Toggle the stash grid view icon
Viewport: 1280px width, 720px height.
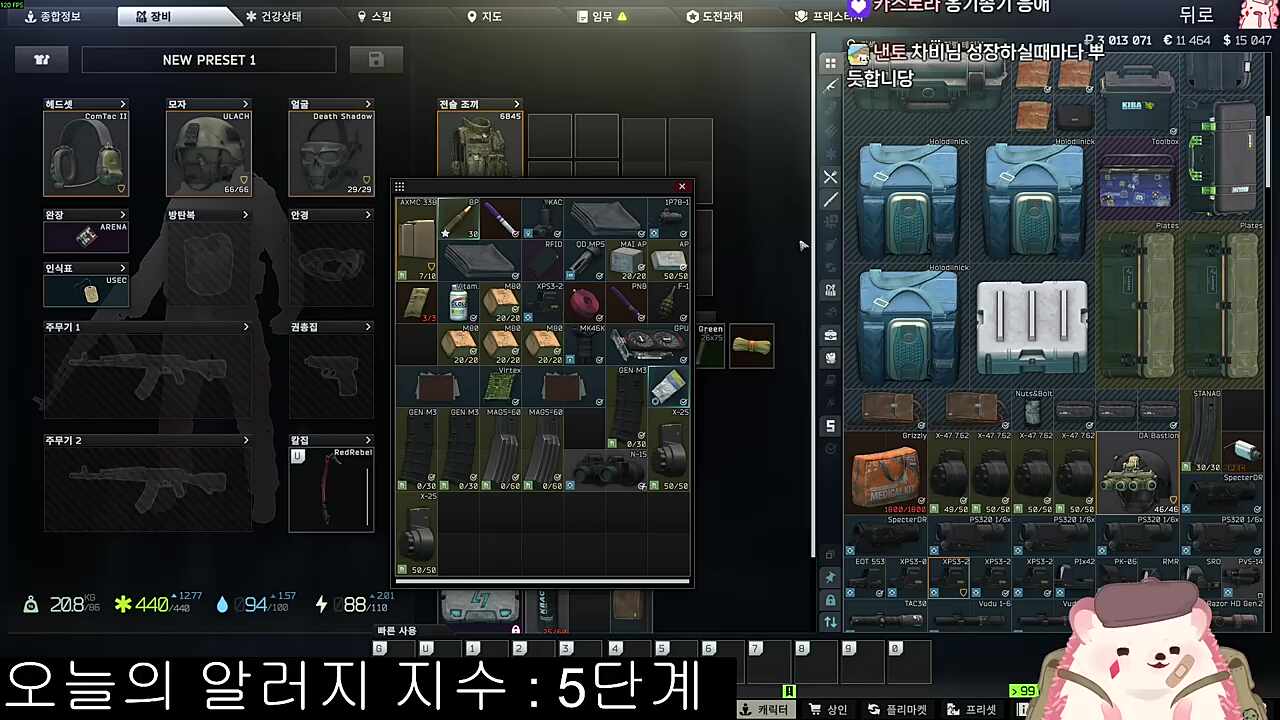click(x=830, y=63)
